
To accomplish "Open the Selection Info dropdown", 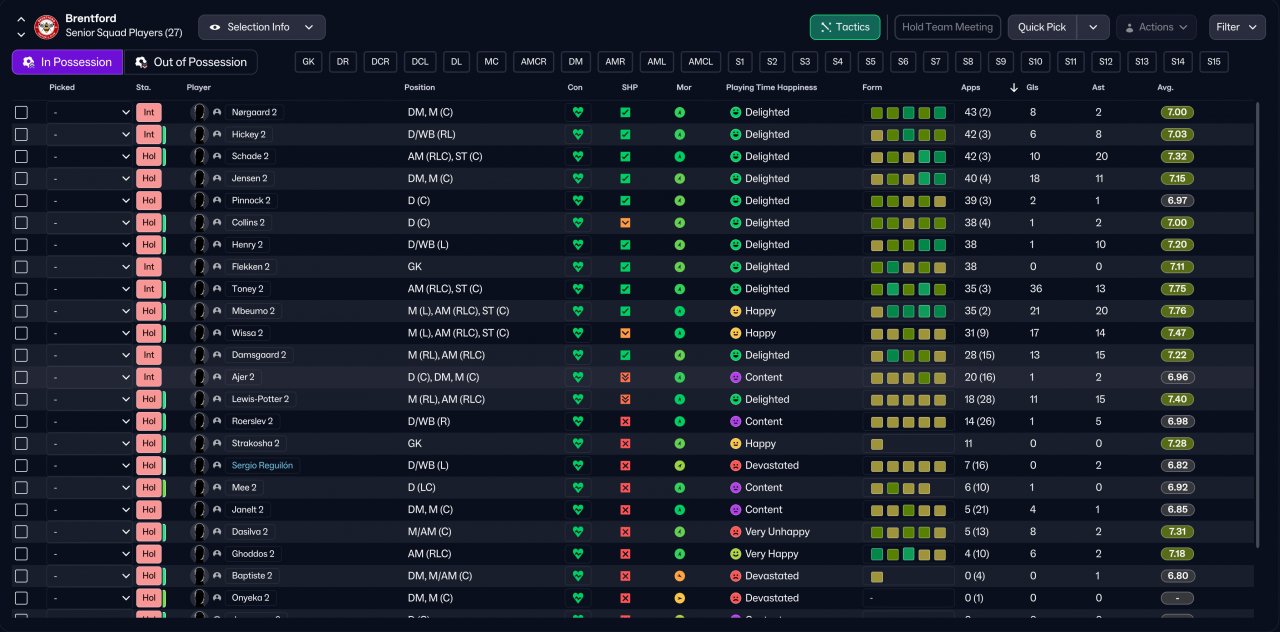I will point(262,27).
